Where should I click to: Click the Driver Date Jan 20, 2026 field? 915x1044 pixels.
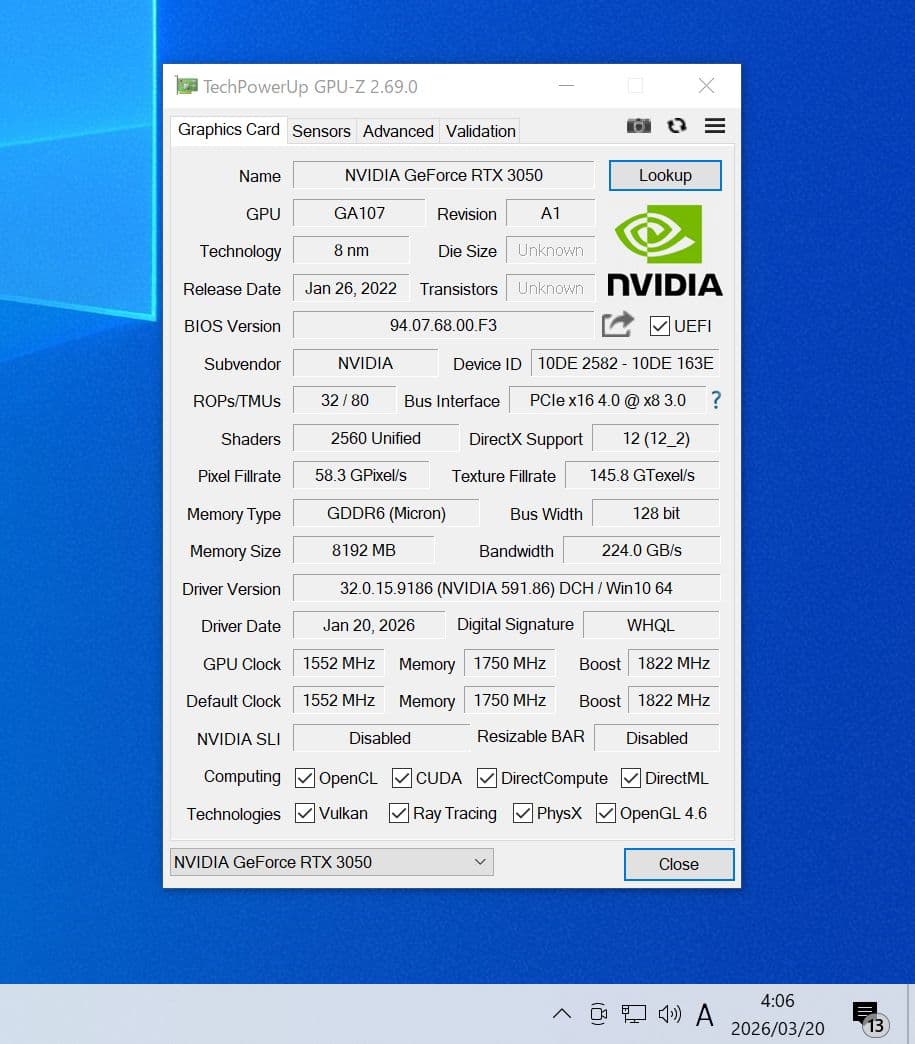click(369, 625)
